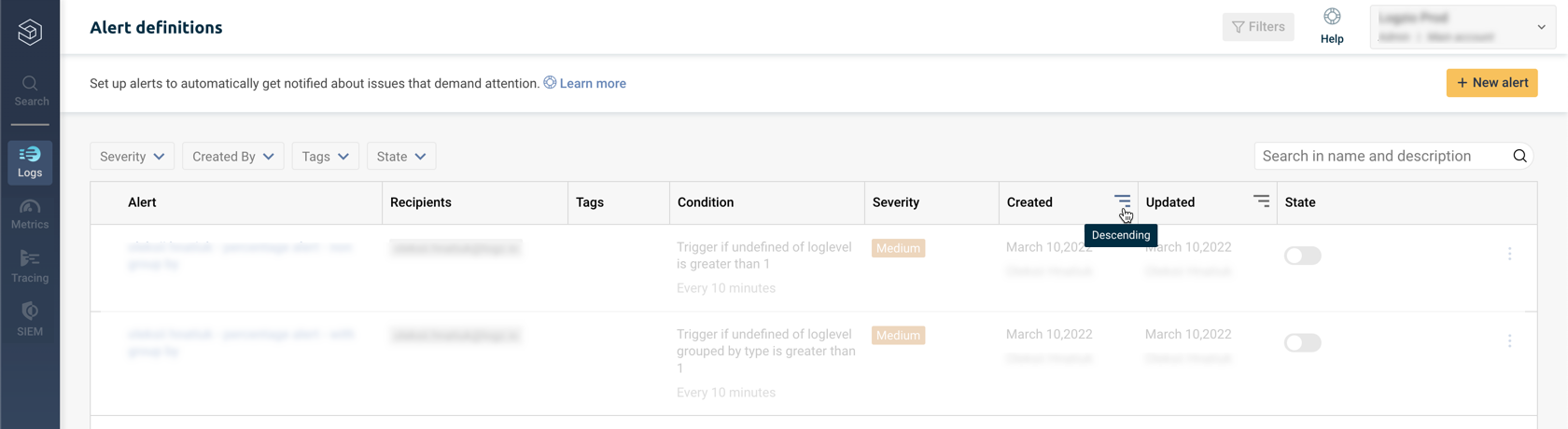Toggle state switch of first alert
Screen dimensions: 1568x429
point(1302,256)
